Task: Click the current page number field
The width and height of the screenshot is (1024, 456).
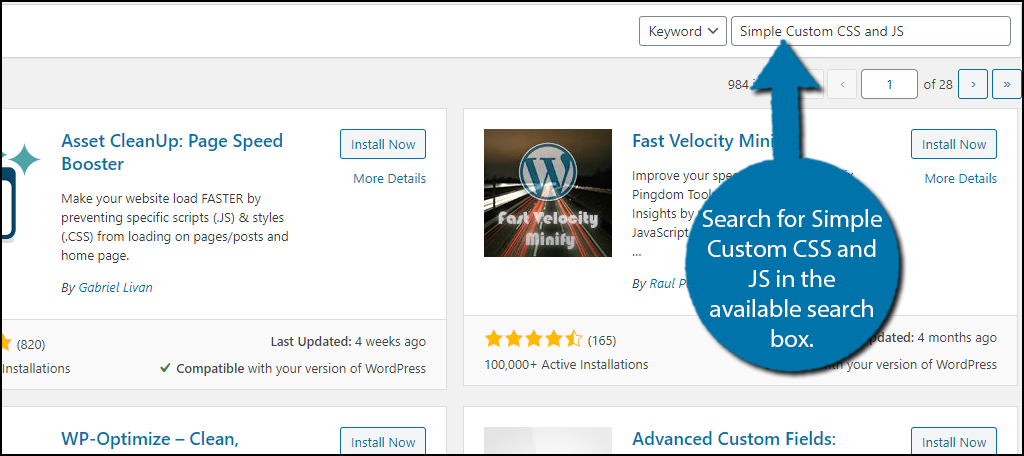Action: [x=889, y=84]
